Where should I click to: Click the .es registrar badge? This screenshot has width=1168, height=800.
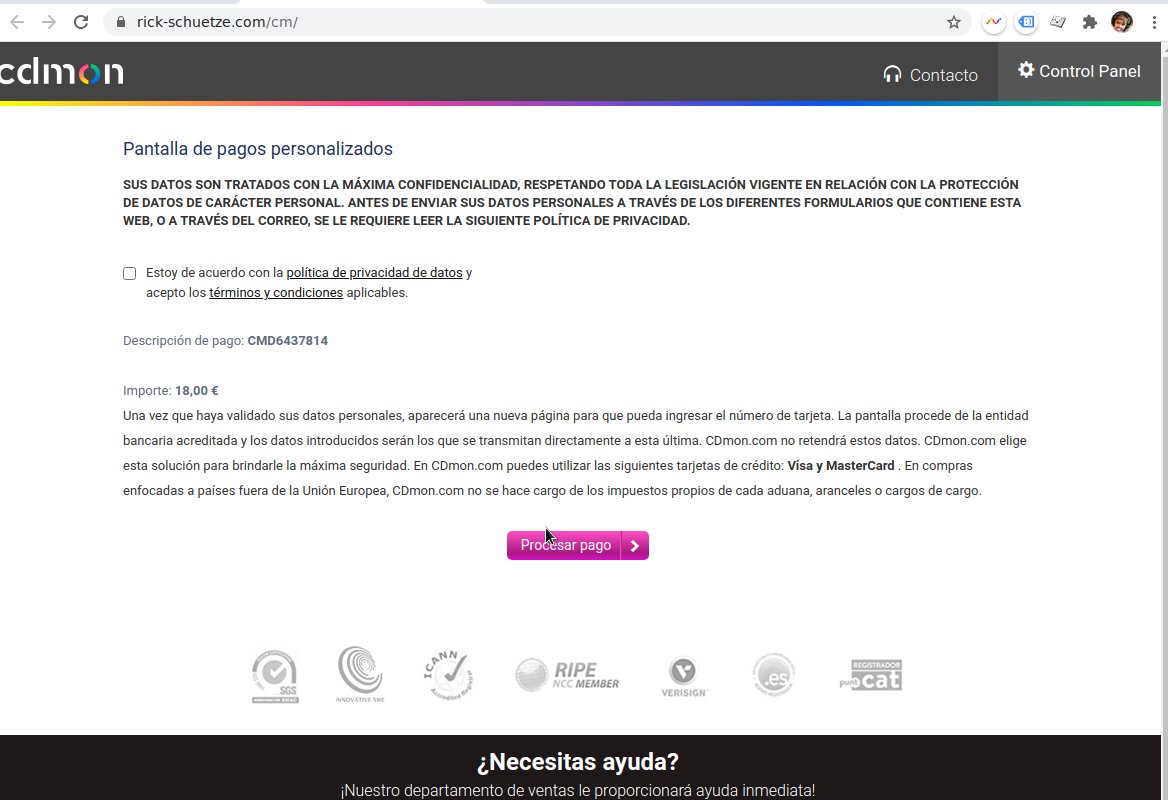(774, 675)
